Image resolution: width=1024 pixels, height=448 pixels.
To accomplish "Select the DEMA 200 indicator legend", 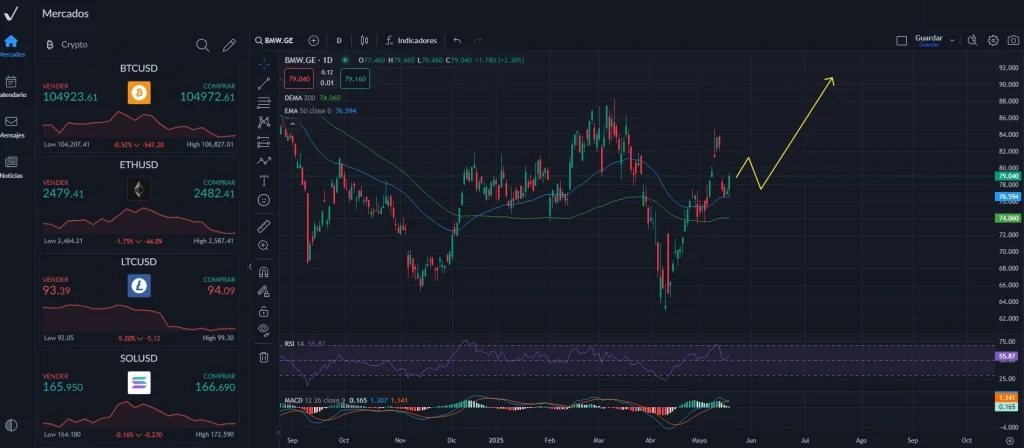I will [313, 98].
